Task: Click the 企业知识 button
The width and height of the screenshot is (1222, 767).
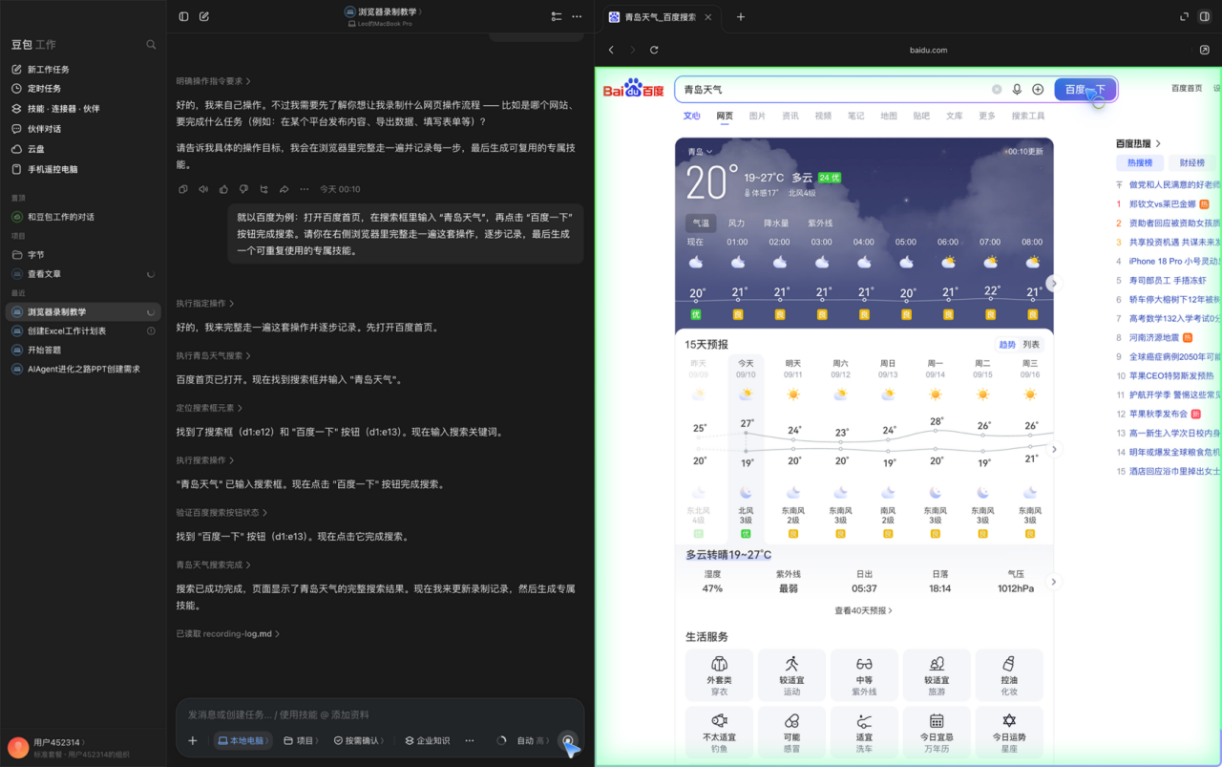Action: pos(427,741)
